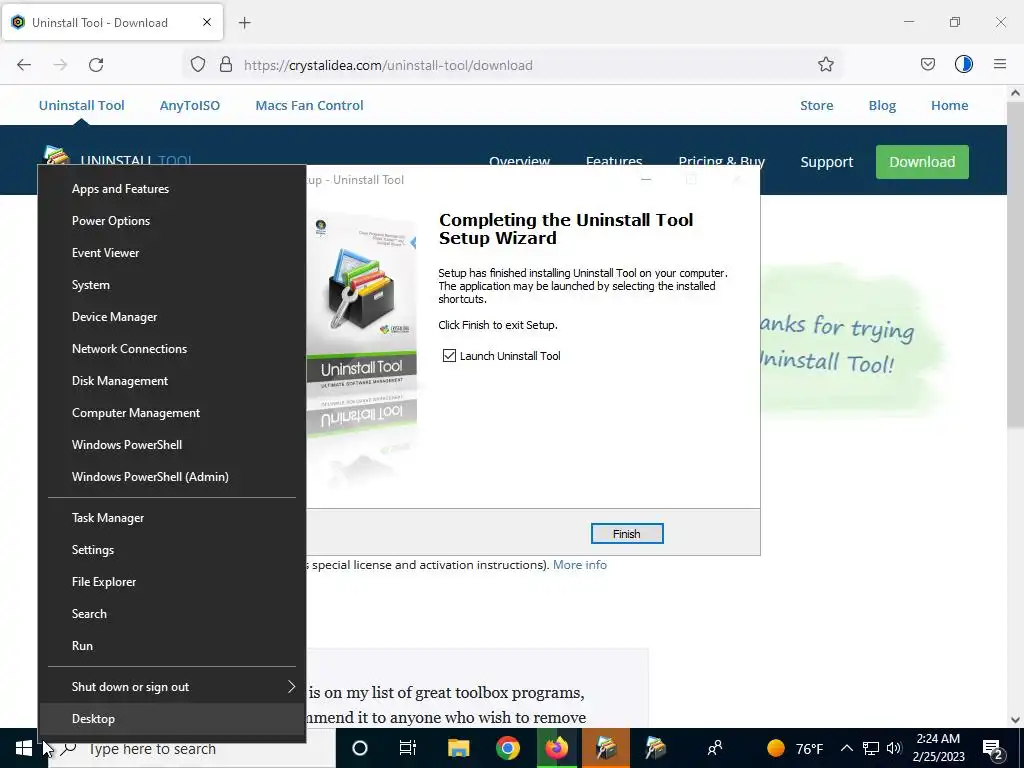Screen dimensions: 1024x768
Task: Open Task View on taskbar
Action: click(x=408, y=748)
